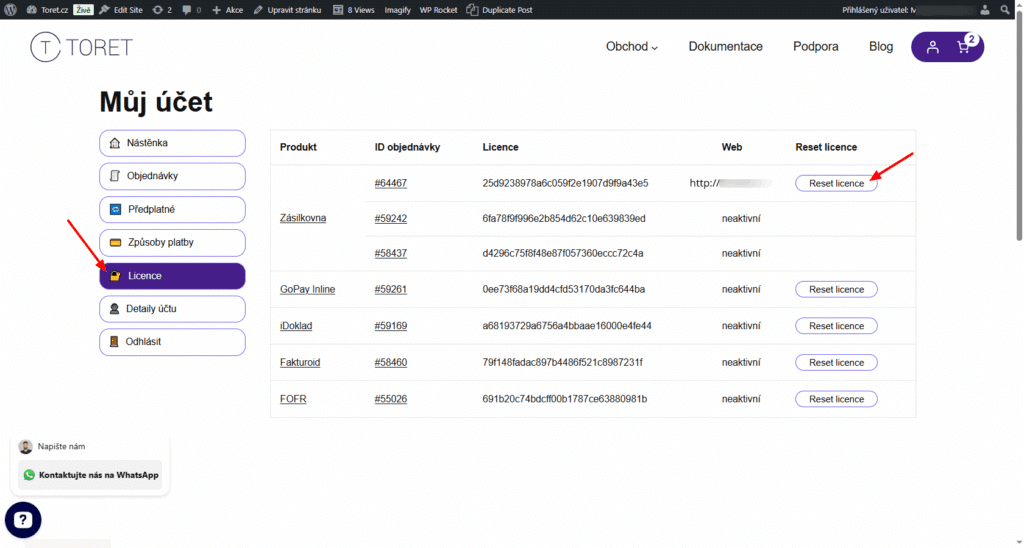Viewport: 1024px width, 548px height.
Task: Open the Toret.cz site menu in admin bar
Action: click(47, 10)
